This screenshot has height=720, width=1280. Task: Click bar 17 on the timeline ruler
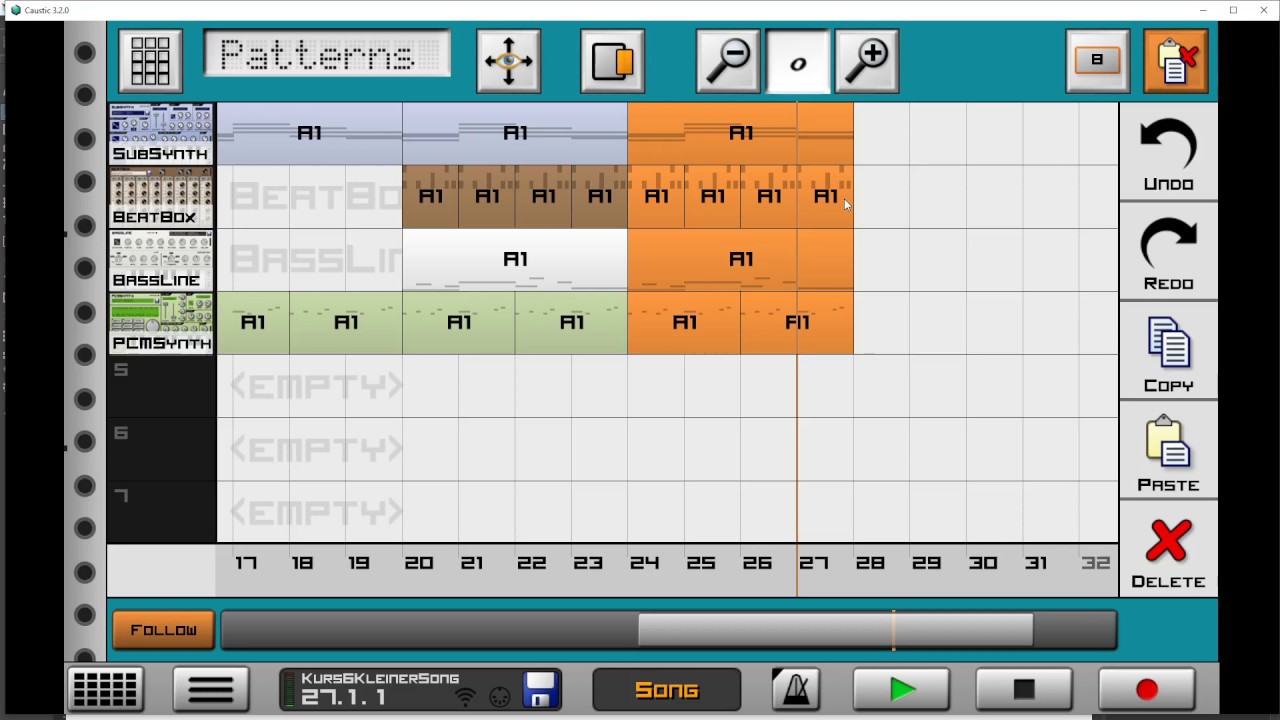[x=246, y=563]
